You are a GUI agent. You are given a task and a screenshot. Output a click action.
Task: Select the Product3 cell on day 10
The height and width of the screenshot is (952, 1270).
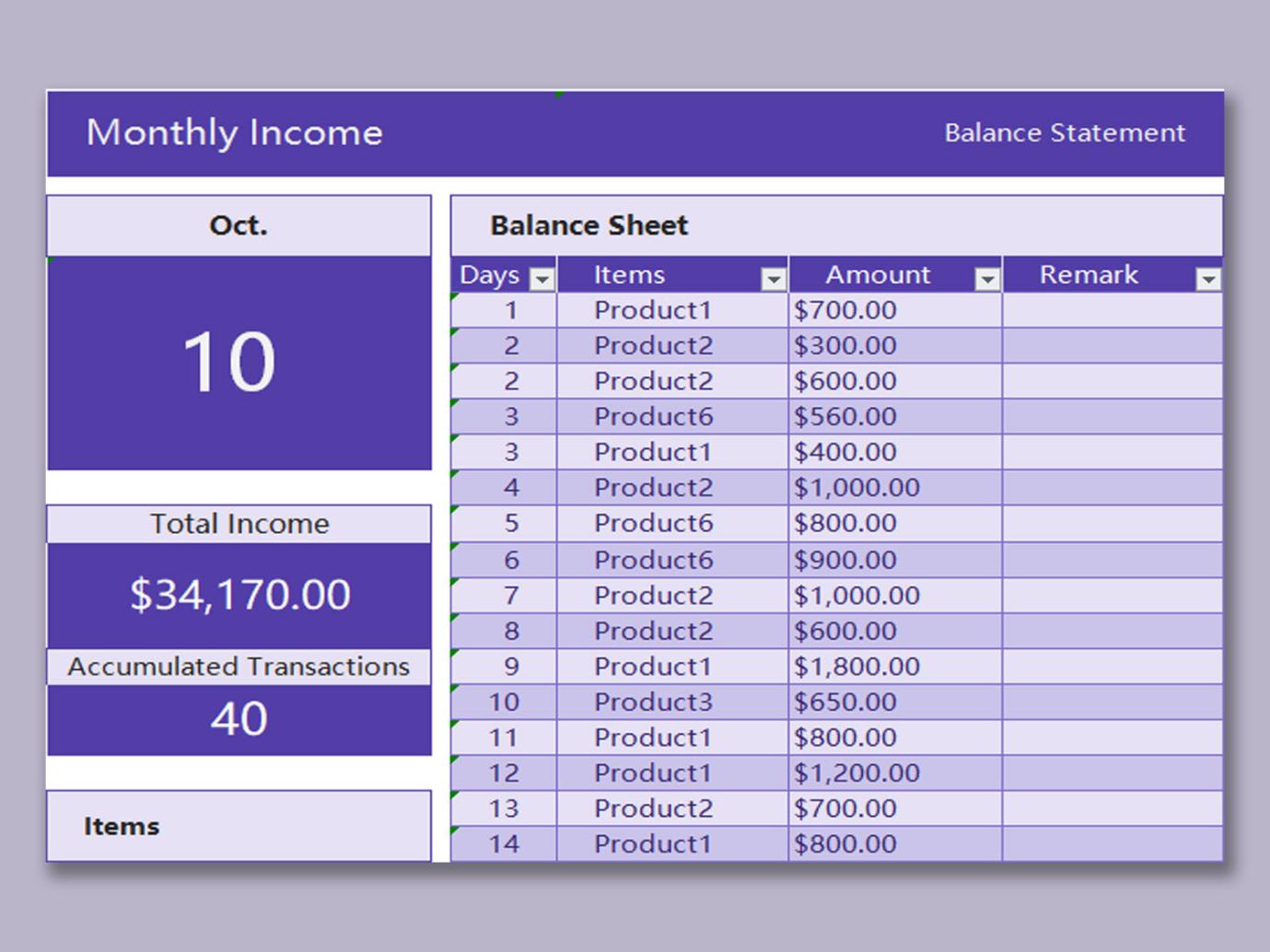(652, 702)
